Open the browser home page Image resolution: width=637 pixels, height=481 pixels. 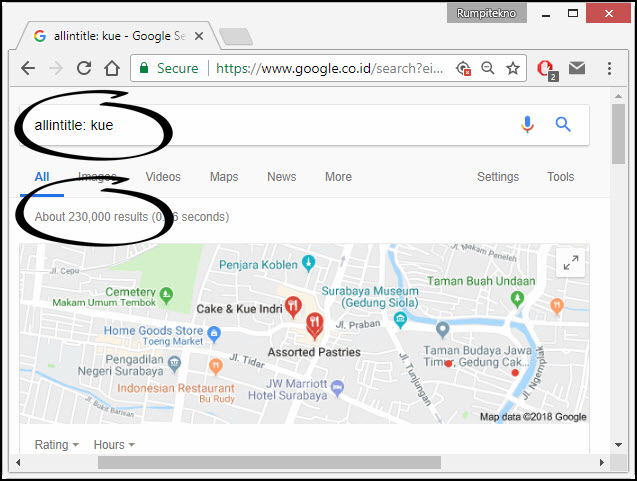(x=112, y=68)
